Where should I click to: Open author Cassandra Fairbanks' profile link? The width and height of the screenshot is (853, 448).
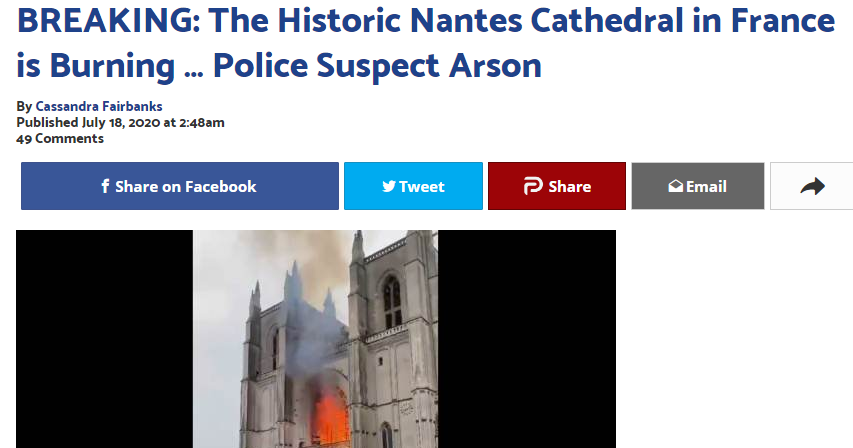tap(99, 106)
